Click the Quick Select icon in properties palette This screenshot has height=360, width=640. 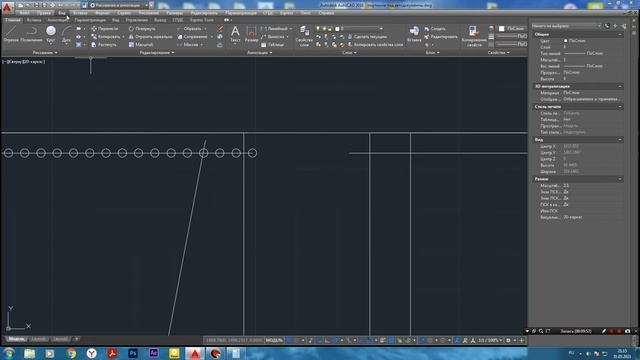point(623,26)
